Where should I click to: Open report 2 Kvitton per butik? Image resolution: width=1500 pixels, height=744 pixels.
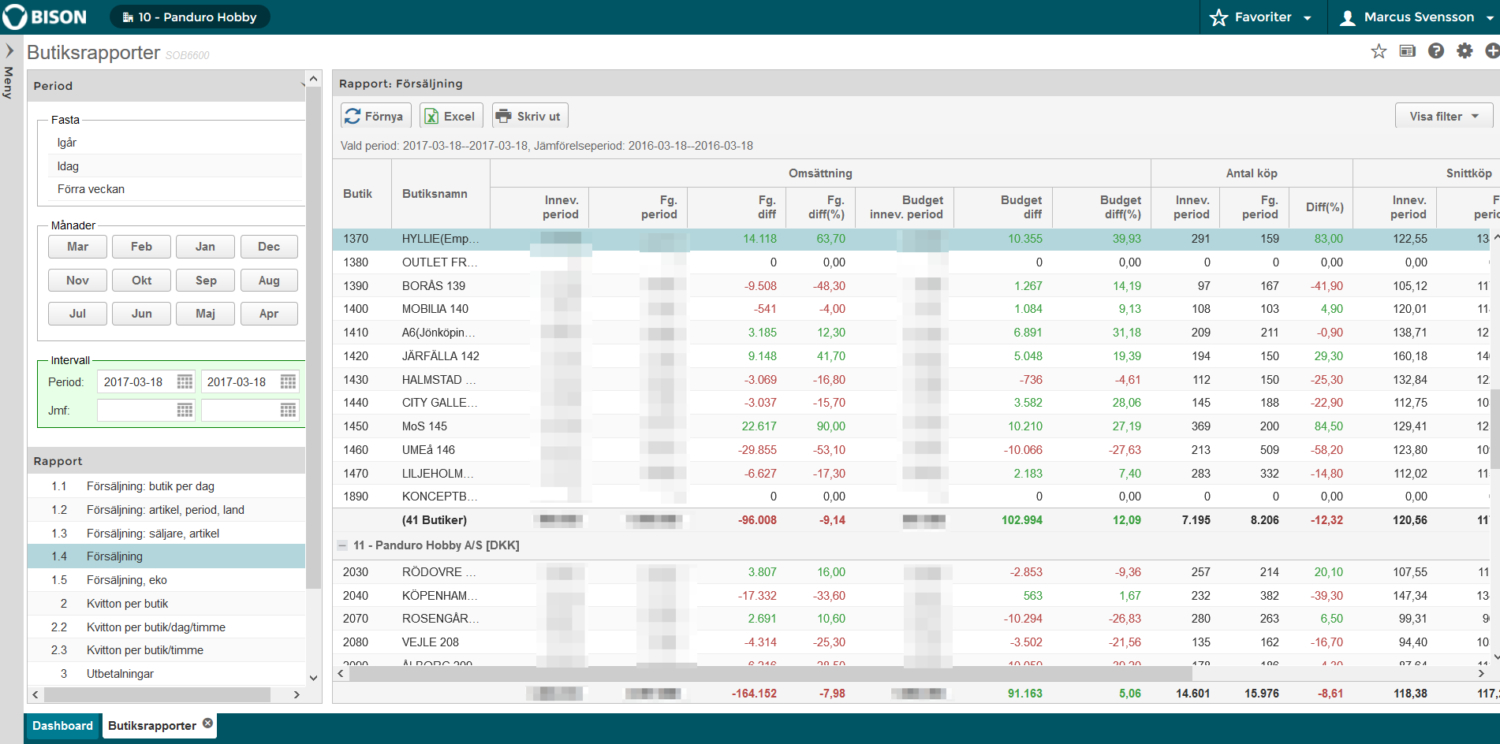(166, 603)
